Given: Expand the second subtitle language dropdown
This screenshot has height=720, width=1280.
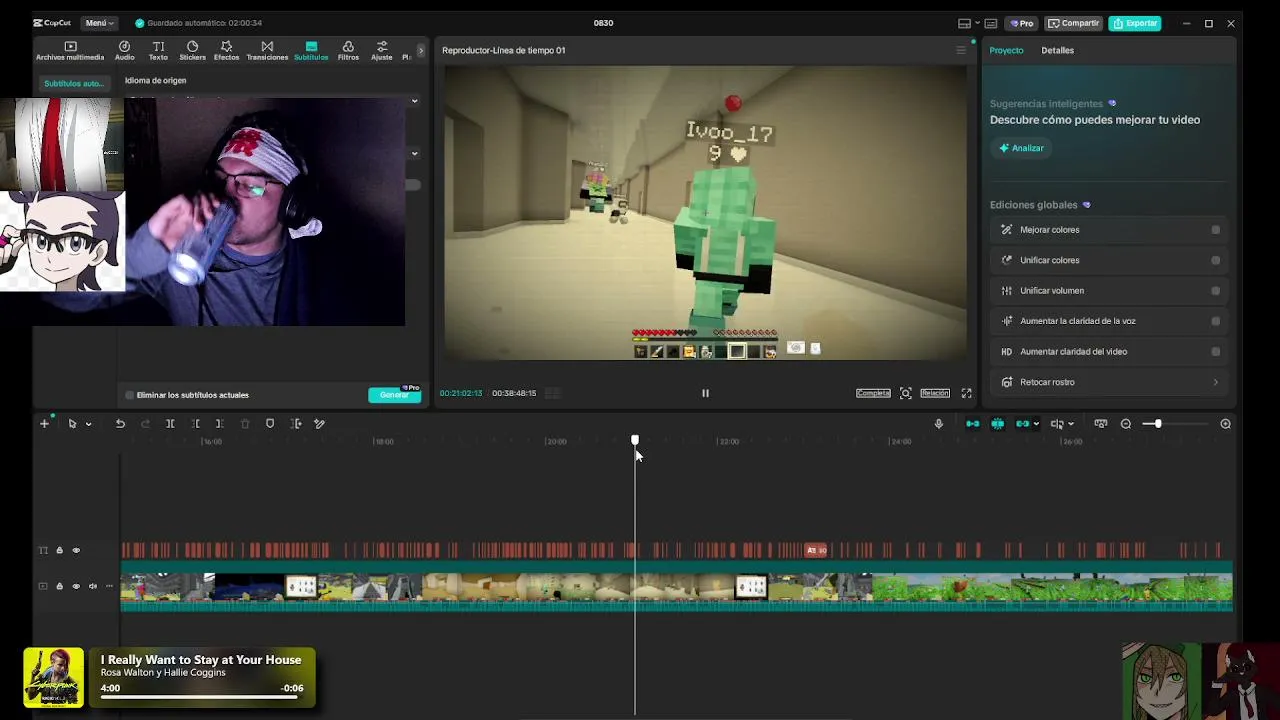Looking at the screenshot, I should pos(414,154).
